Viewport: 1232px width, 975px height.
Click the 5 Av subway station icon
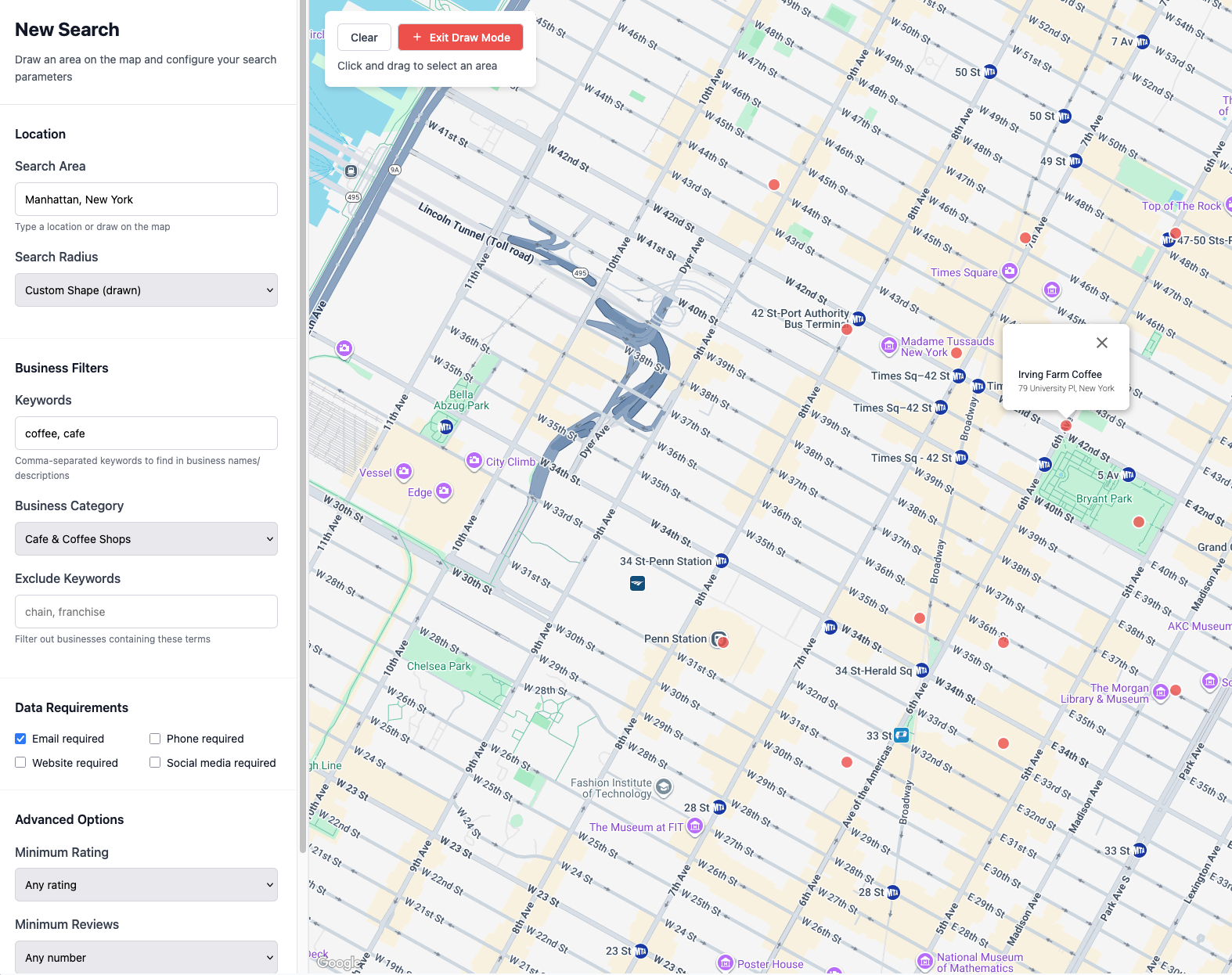pos(1129,475)
